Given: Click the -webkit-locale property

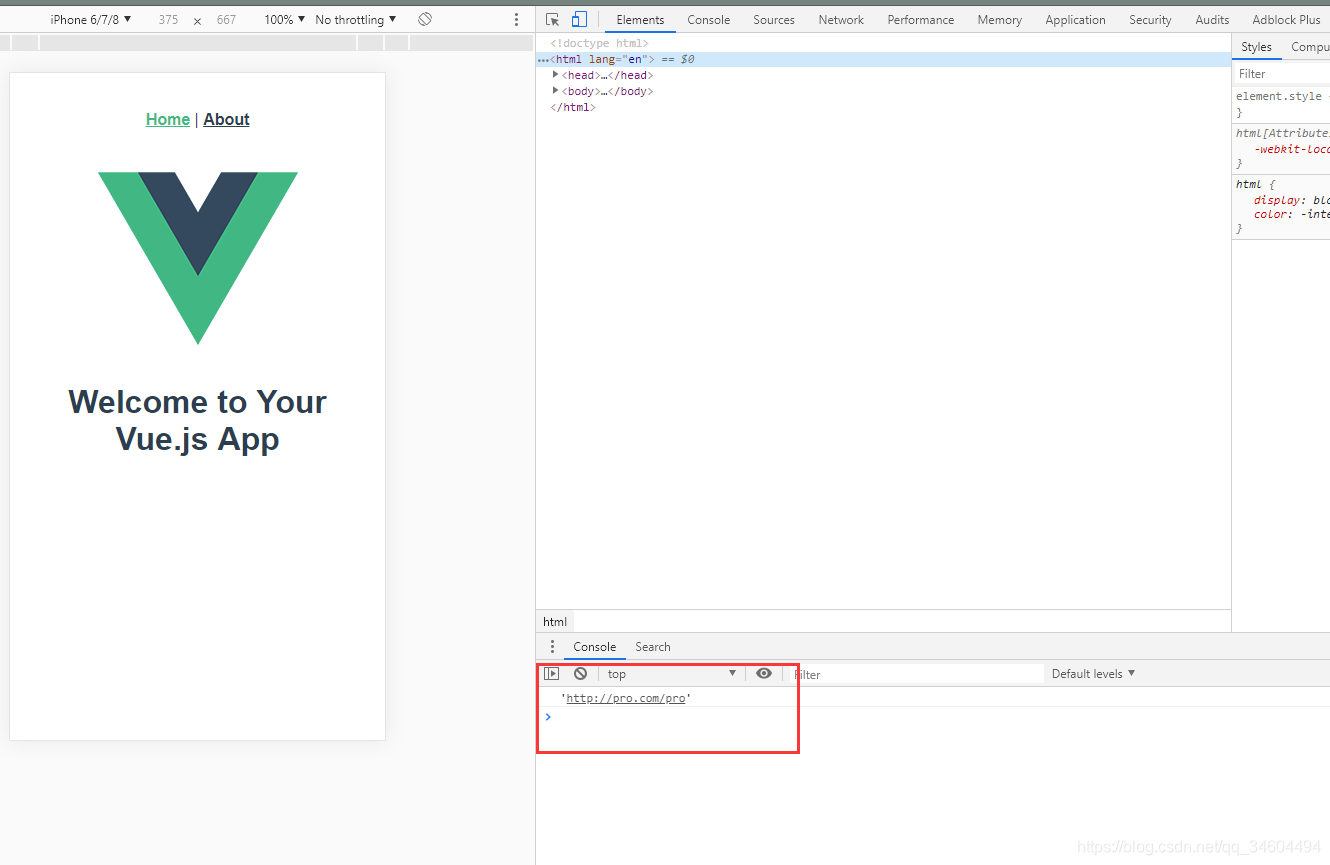Looking at the screenshot, I should point(1291,149).
